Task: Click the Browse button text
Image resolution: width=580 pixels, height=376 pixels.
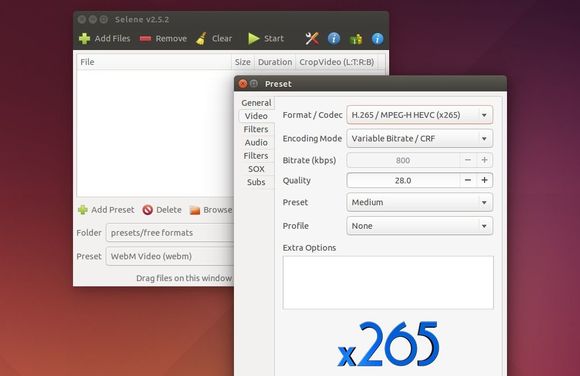Action: tap(218, 210)
